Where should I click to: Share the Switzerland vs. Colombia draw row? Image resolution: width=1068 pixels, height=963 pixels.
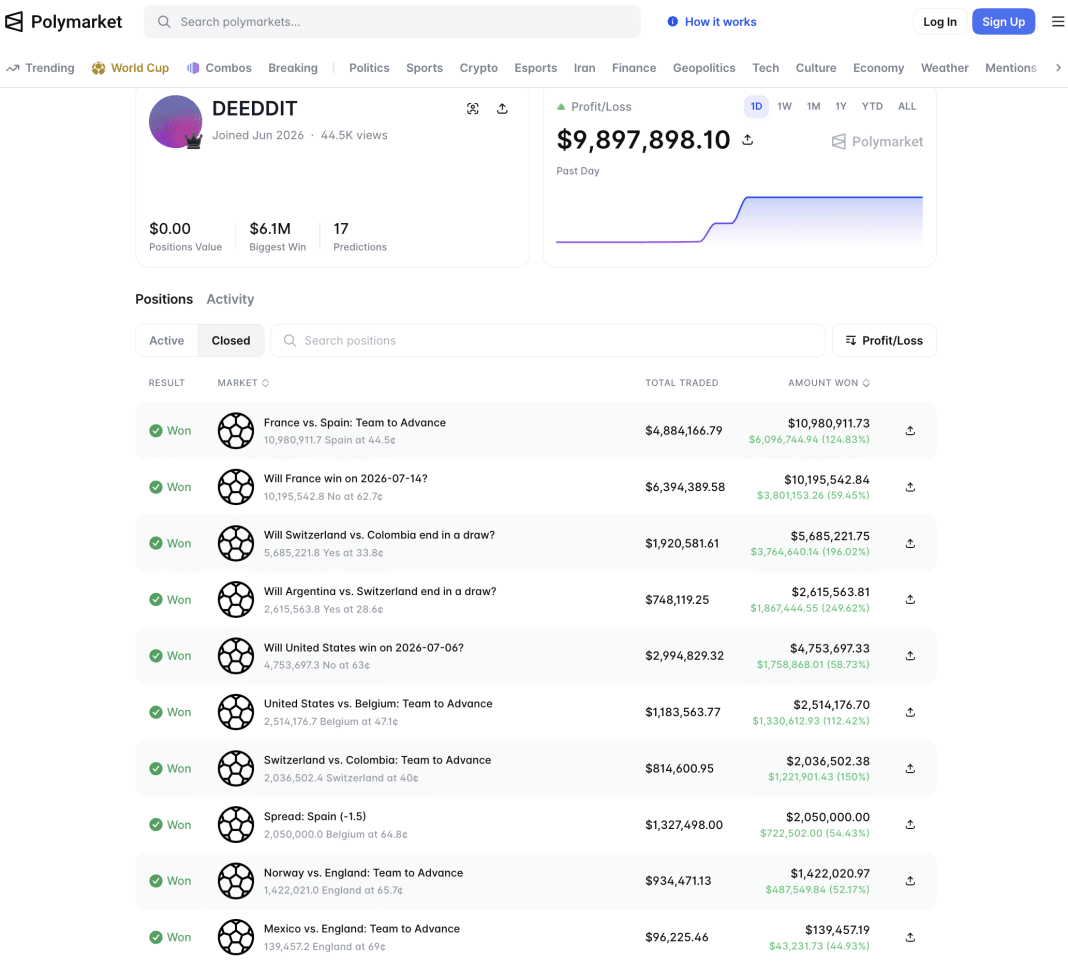pos(910,543)
